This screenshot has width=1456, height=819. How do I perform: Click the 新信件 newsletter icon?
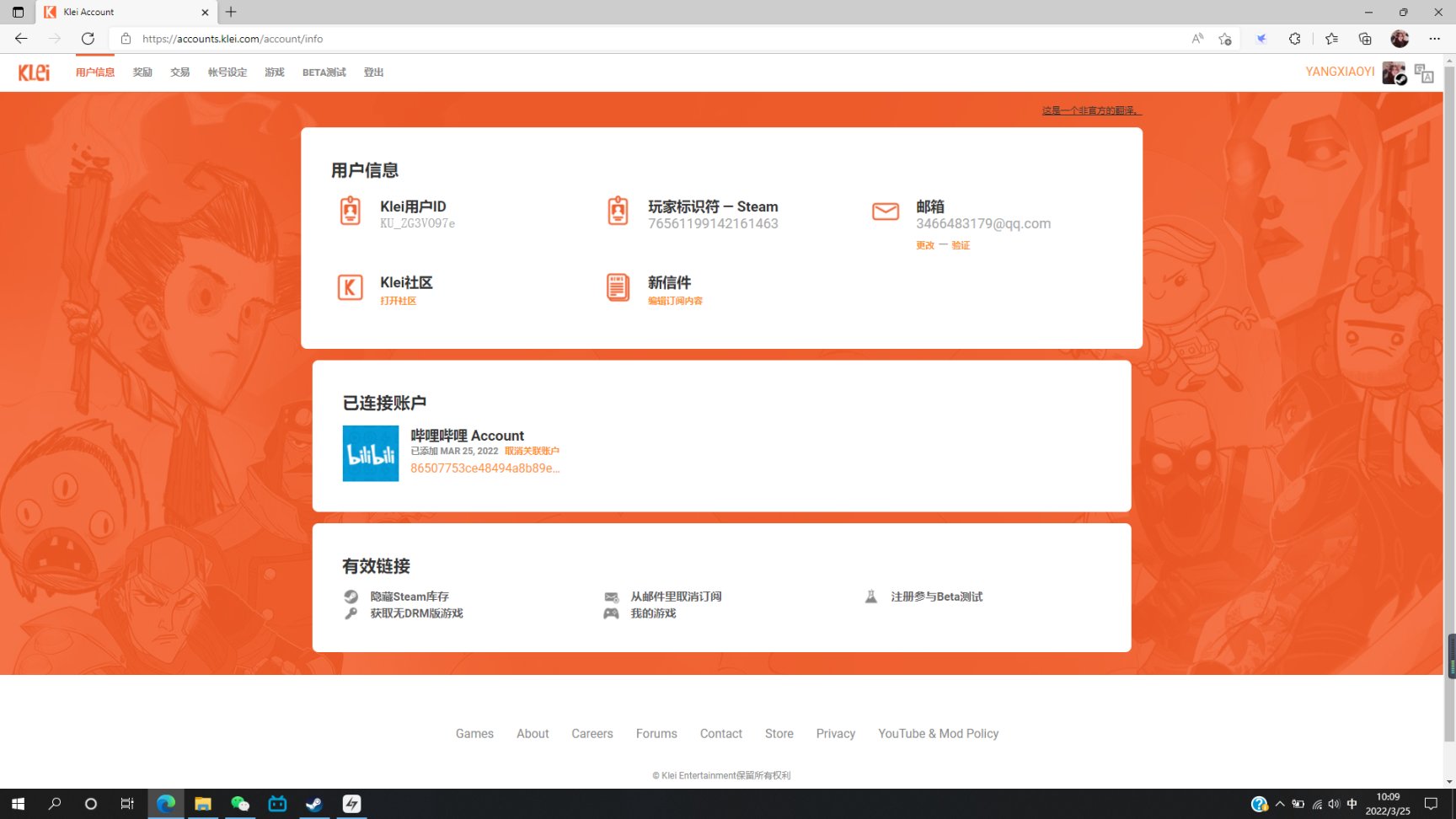tap(618, 287)
